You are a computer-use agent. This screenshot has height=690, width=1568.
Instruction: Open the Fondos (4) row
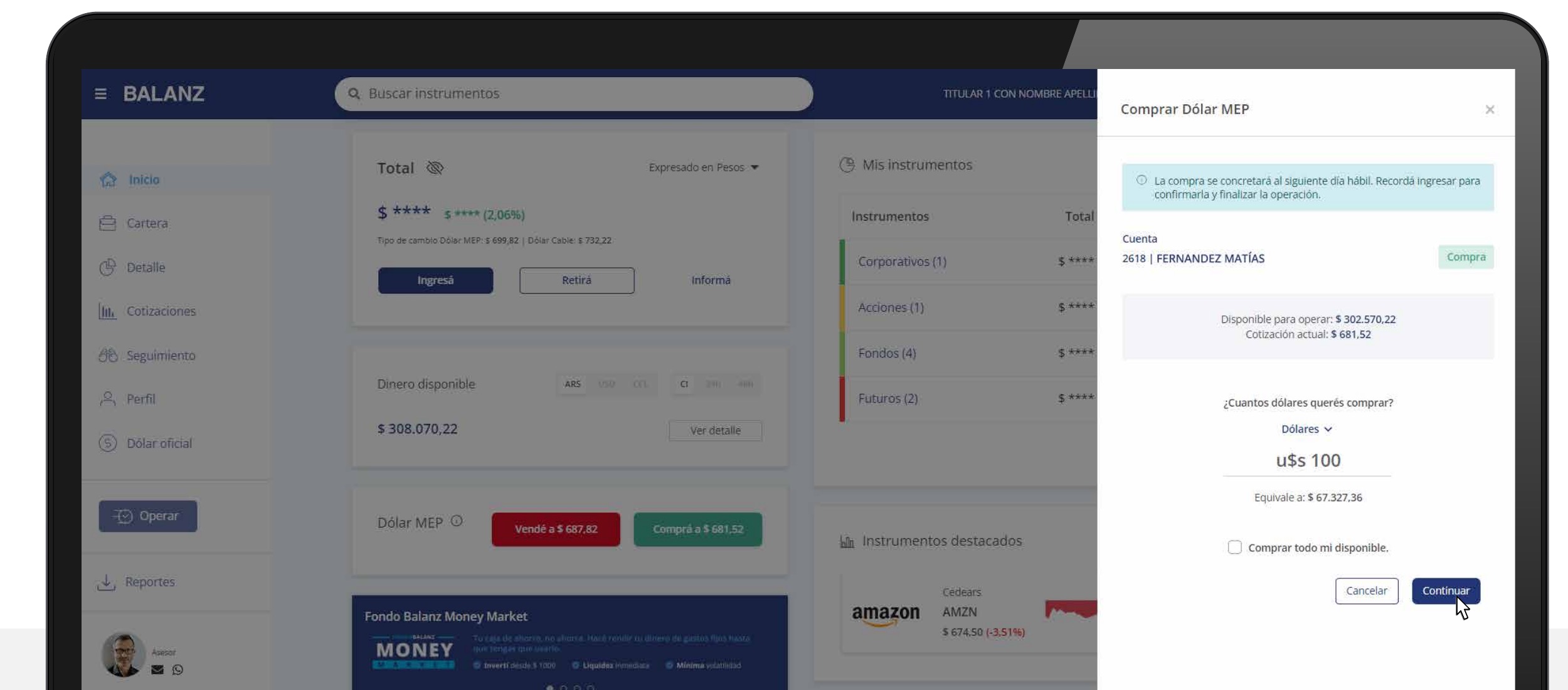click(968, 353)
